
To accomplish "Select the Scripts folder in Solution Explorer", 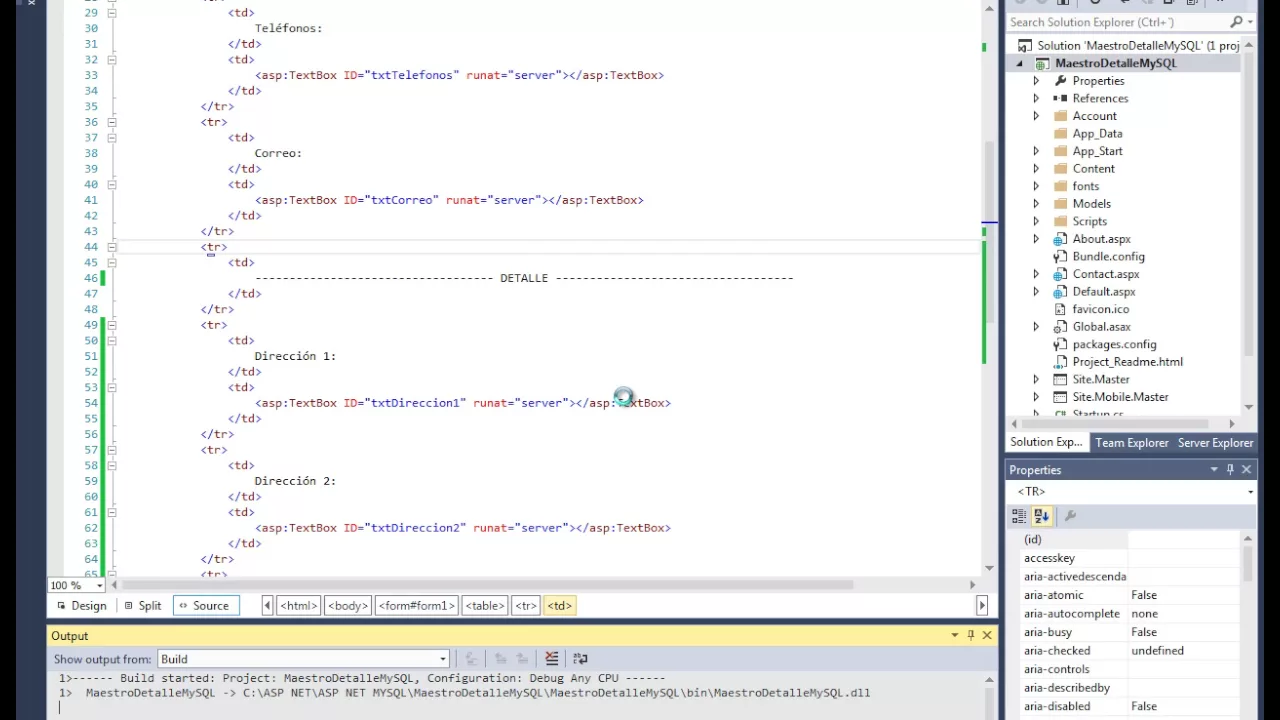I will point(1089,221).
